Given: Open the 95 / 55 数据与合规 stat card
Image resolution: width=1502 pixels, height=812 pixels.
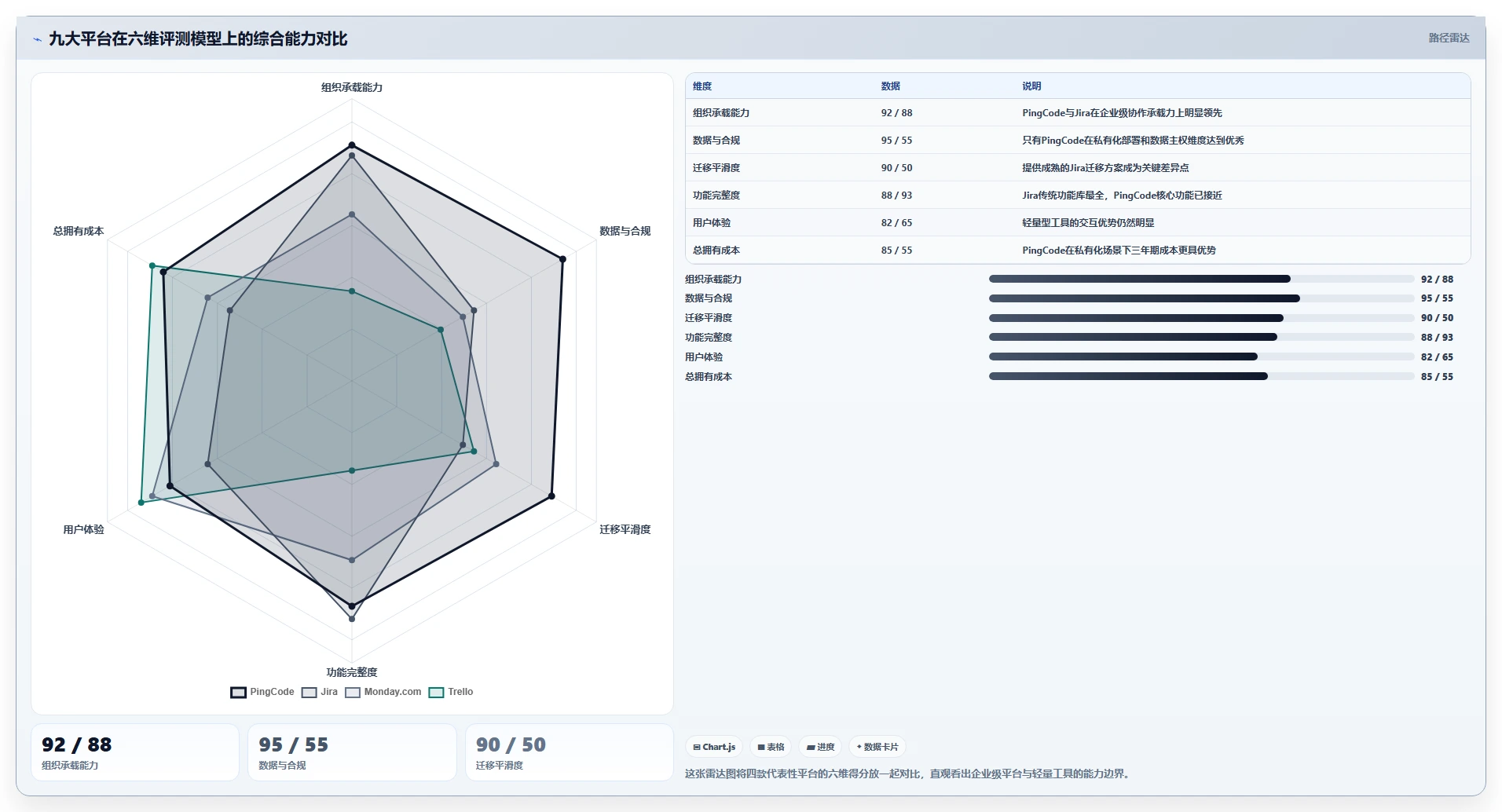Looking at the screenshot, I should click(x=352, y=752).
